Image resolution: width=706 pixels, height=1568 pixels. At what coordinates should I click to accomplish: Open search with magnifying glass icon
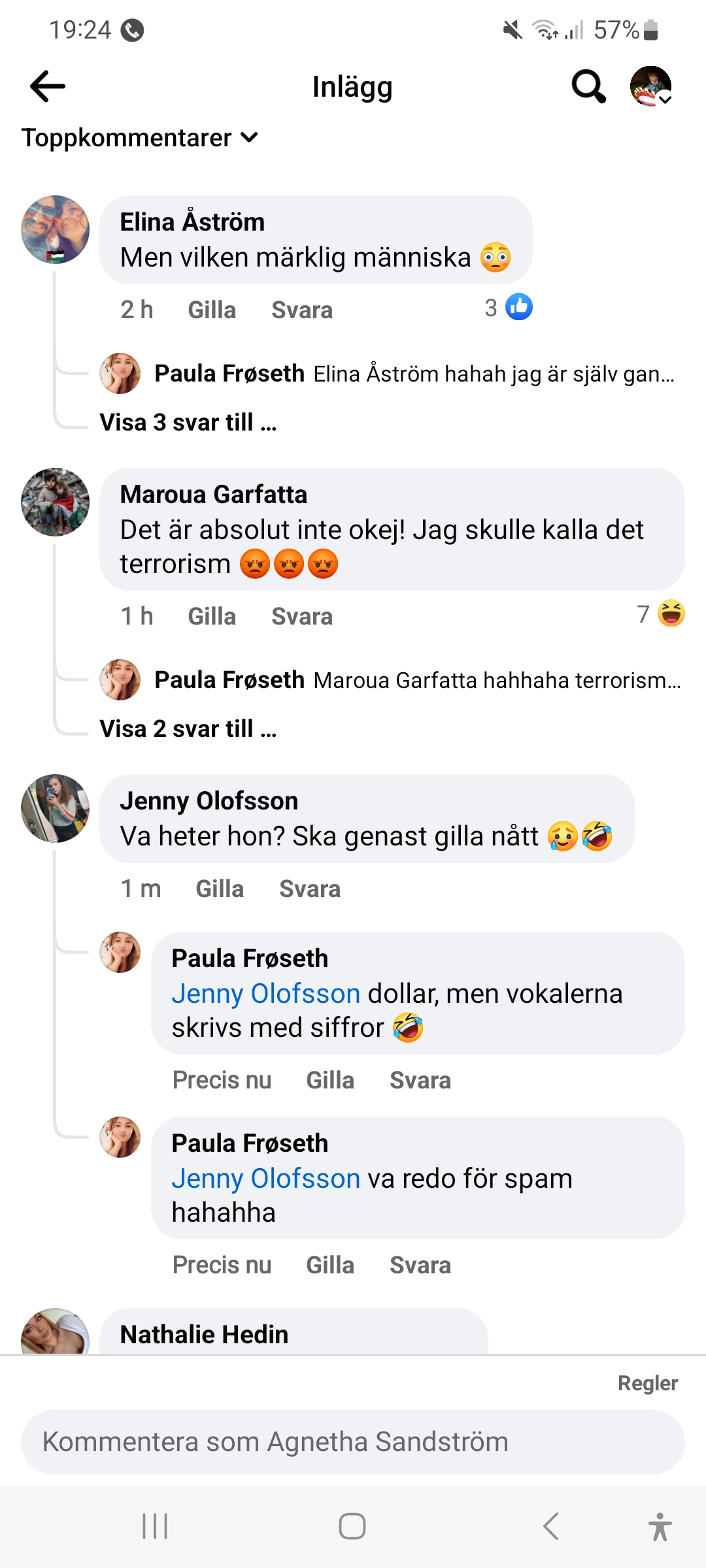coord(588,86)
